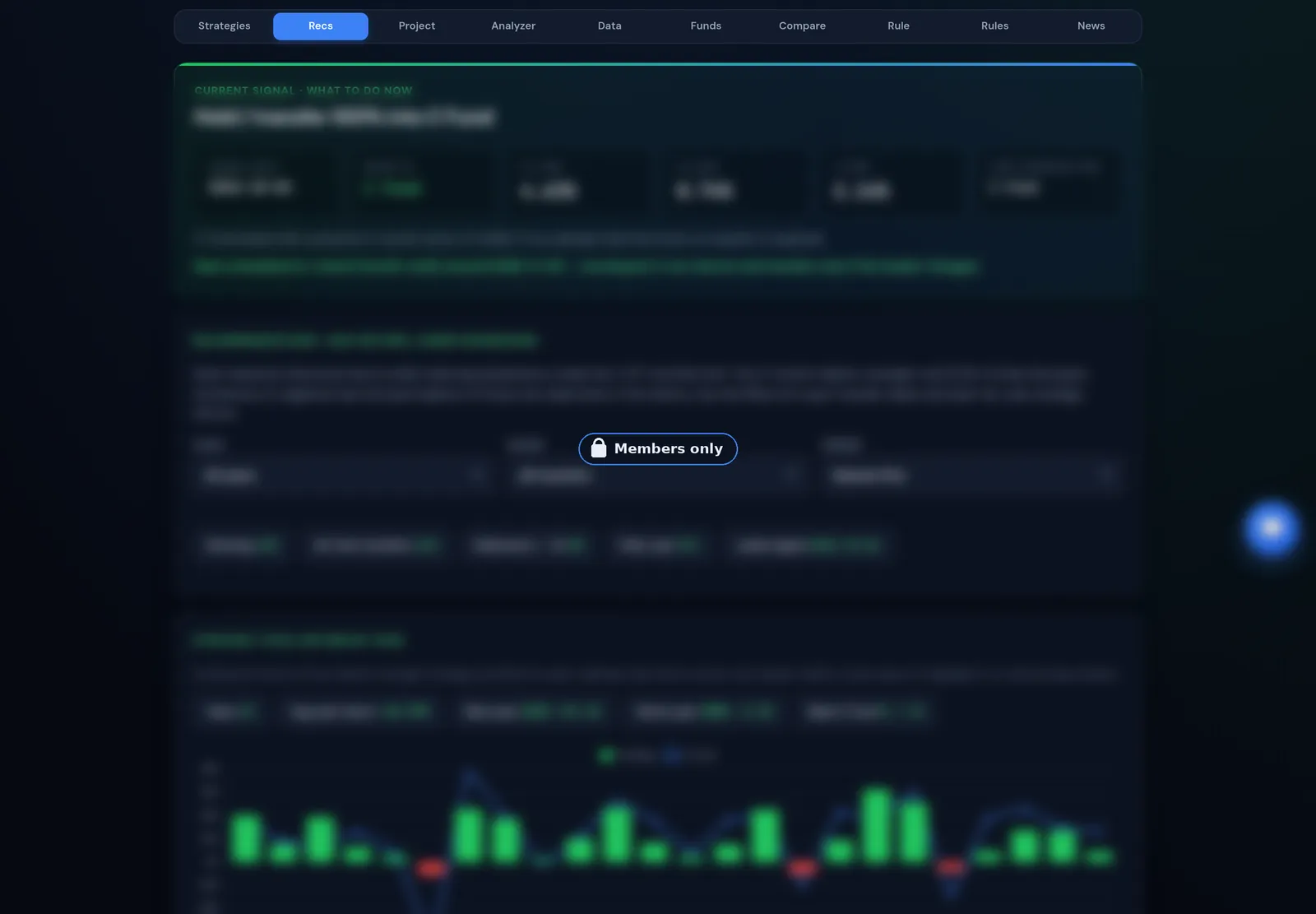This screenshot has width=1316, height=914.
Task: View the News tab
Action: click(1091, 26)
